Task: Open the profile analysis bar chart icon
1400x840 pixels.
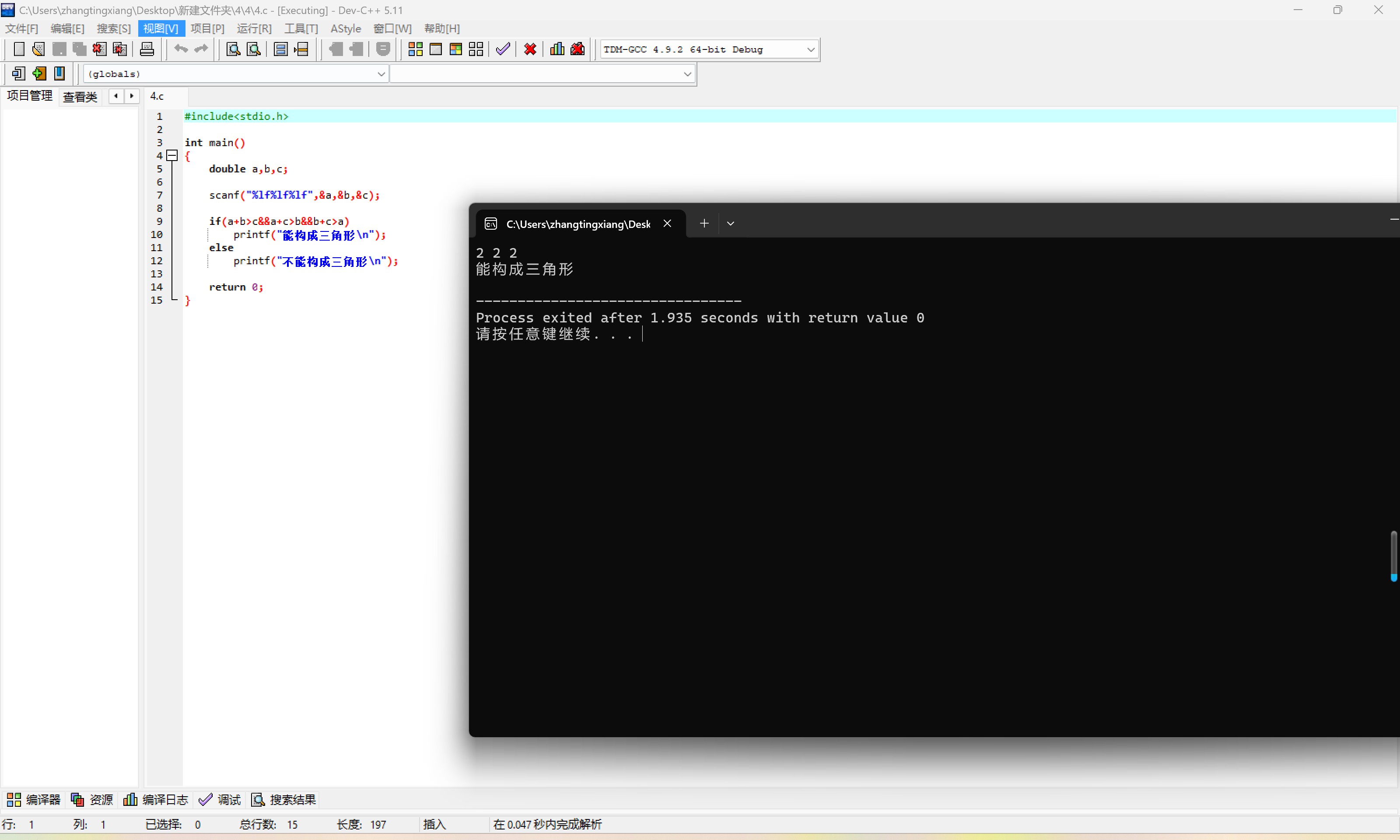Action: (x=557, y=49)
